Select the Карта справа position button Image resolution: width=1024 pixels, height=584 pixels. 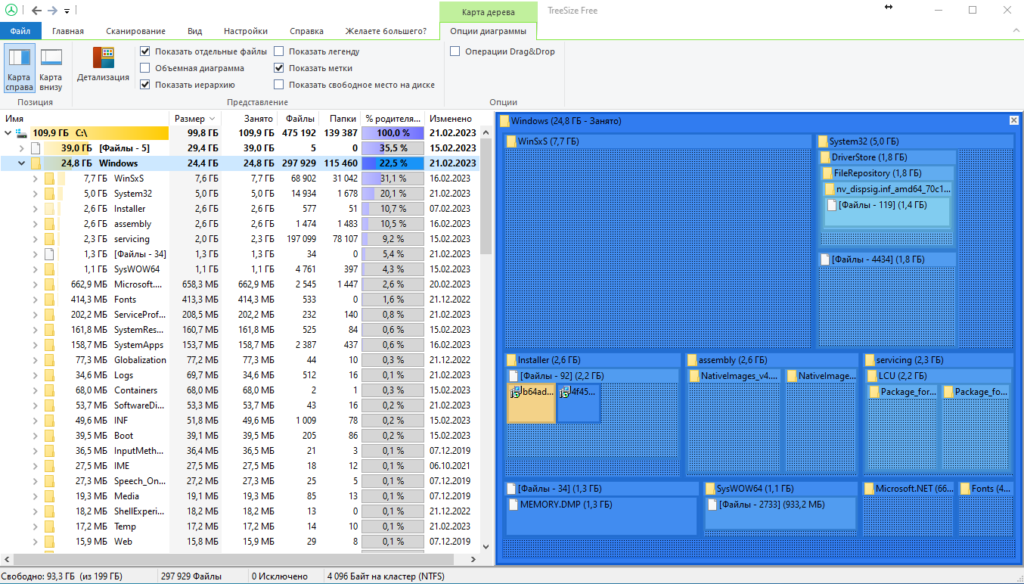[19, 69]
